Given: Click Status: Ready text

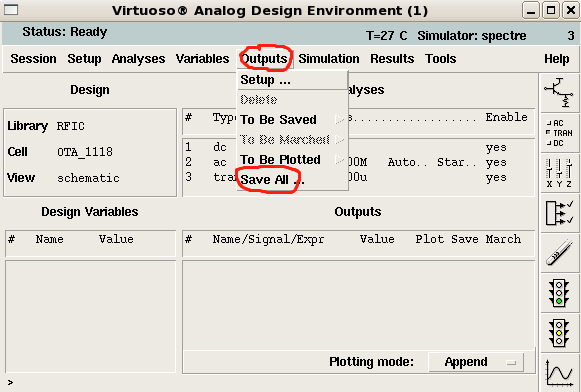Looking at the screenshot, I should coord(64,32).
